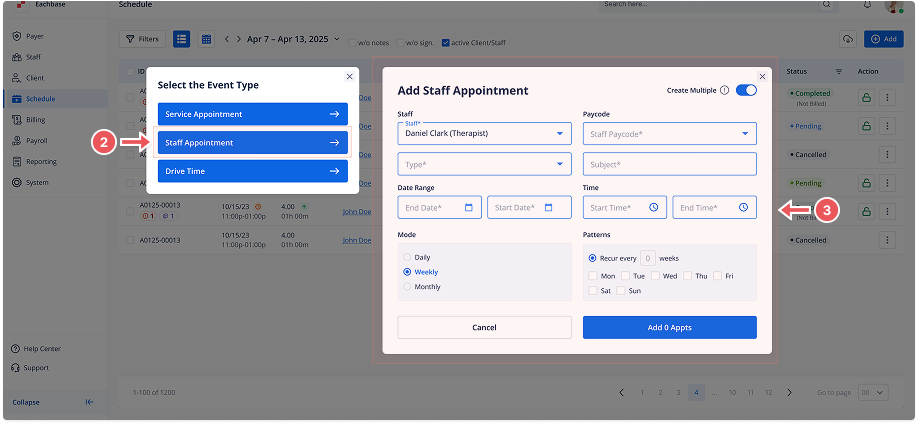Click the Add button at top right
Viewport: 918px width, 425px height.
[x=883, y=39]
